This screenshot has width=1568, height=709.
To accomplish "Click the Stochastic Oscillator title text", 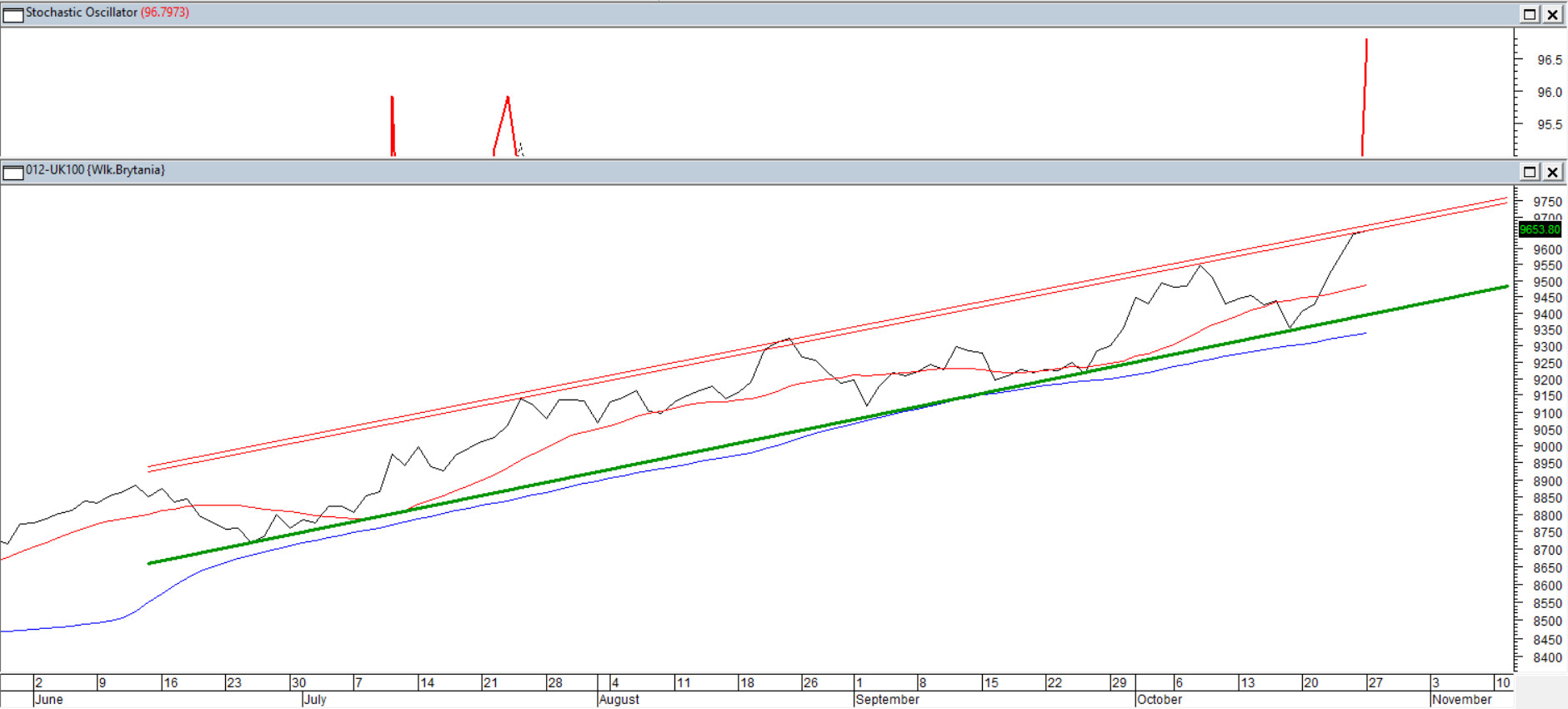I will 81,13.
